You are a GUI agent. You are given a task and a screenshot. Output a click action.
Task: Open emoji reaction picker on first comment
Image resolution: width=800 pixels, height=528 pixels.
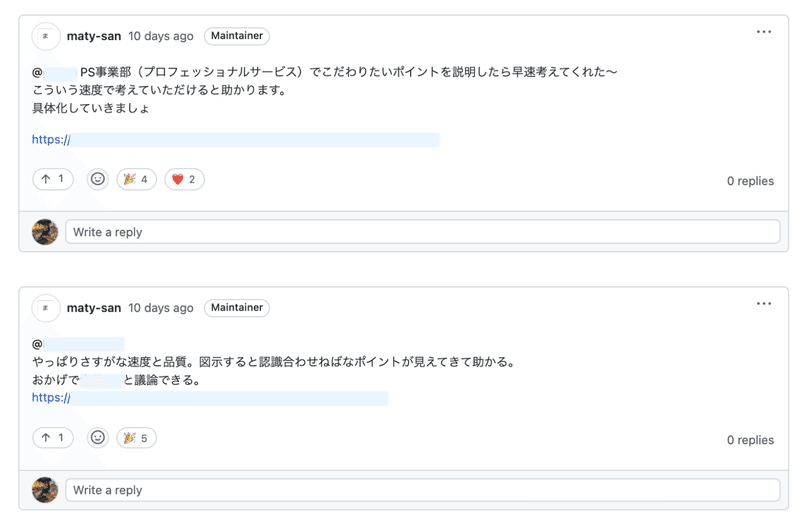coord(97,179)
